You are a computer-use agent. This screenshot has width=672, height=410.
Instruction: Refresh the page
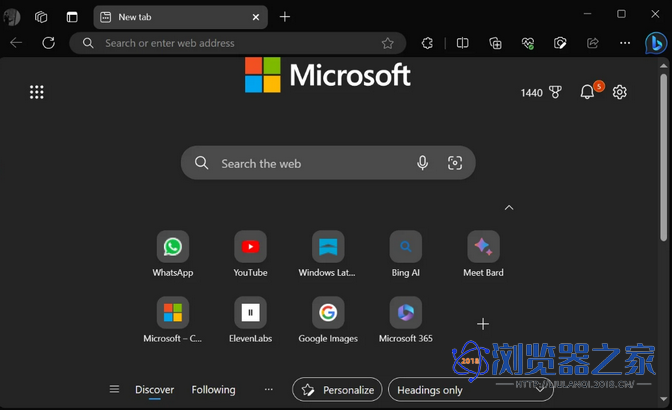(48, 43)
